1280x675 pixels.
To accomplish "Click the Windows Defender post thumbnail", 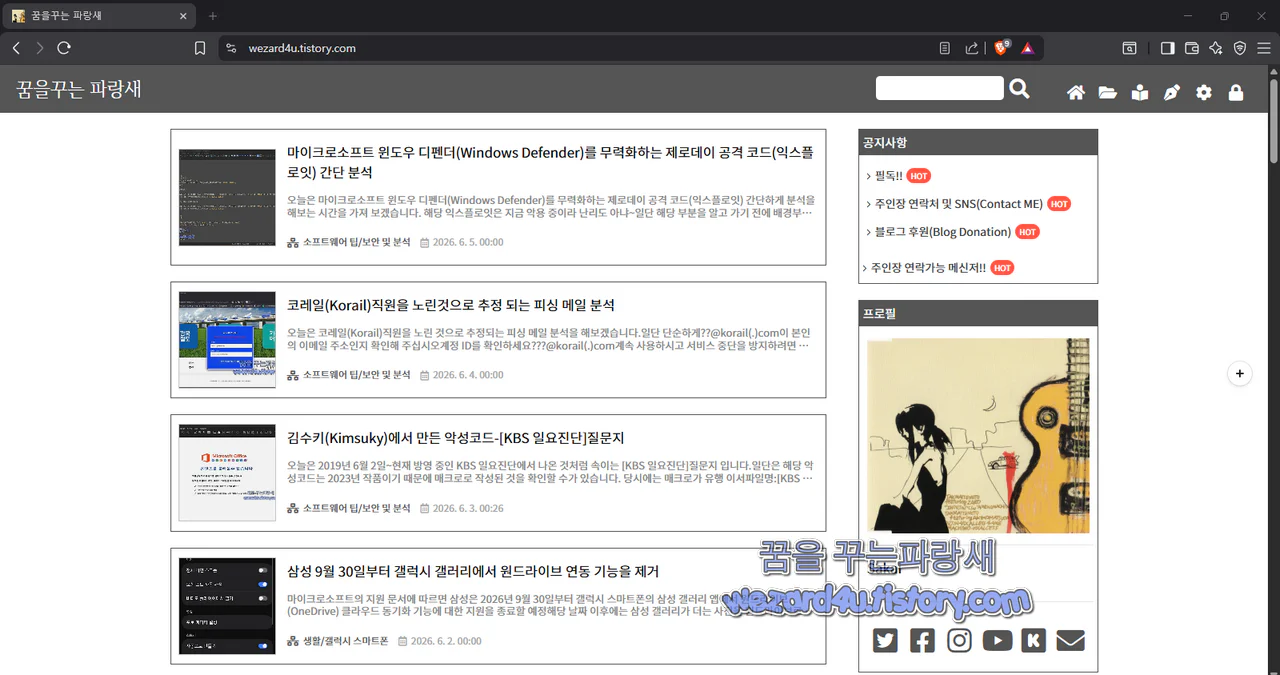I will (227, 197).
